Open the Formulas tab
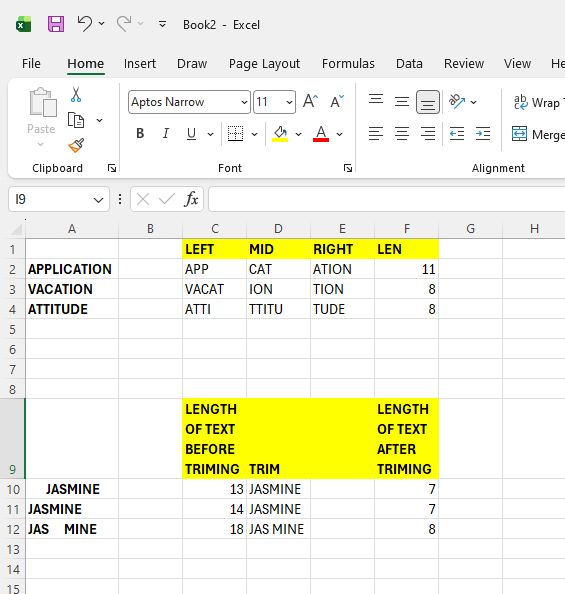565x594 pixels. pyautogui.click(x=348, y=64)
